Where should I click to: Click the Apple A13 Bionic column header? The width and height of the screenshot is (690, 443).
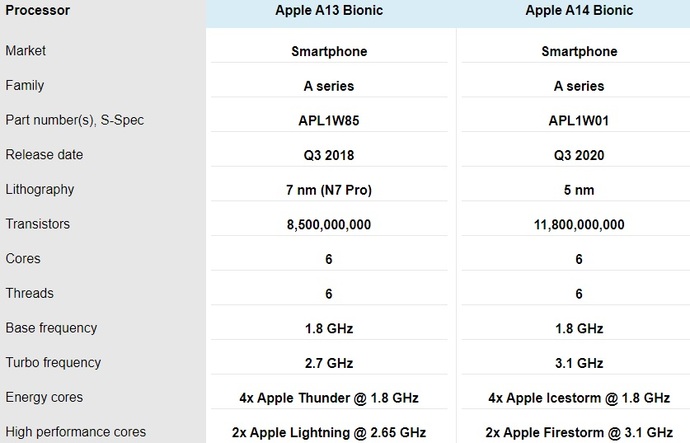(329, 10)
